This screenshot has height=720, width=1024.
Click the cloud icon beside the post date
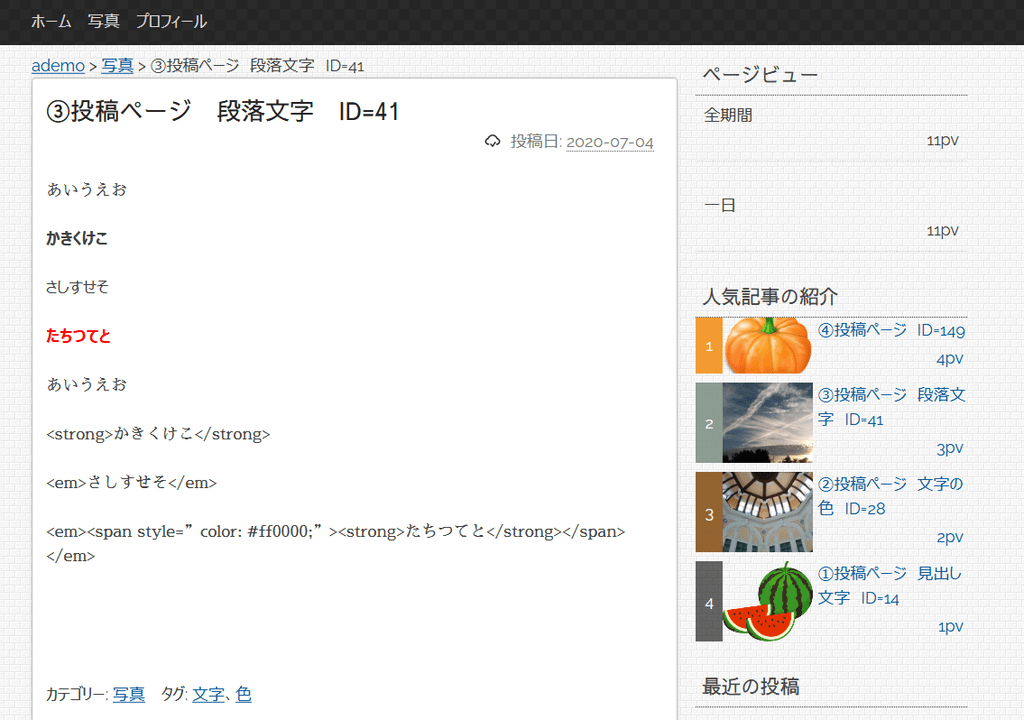(492, 142)
